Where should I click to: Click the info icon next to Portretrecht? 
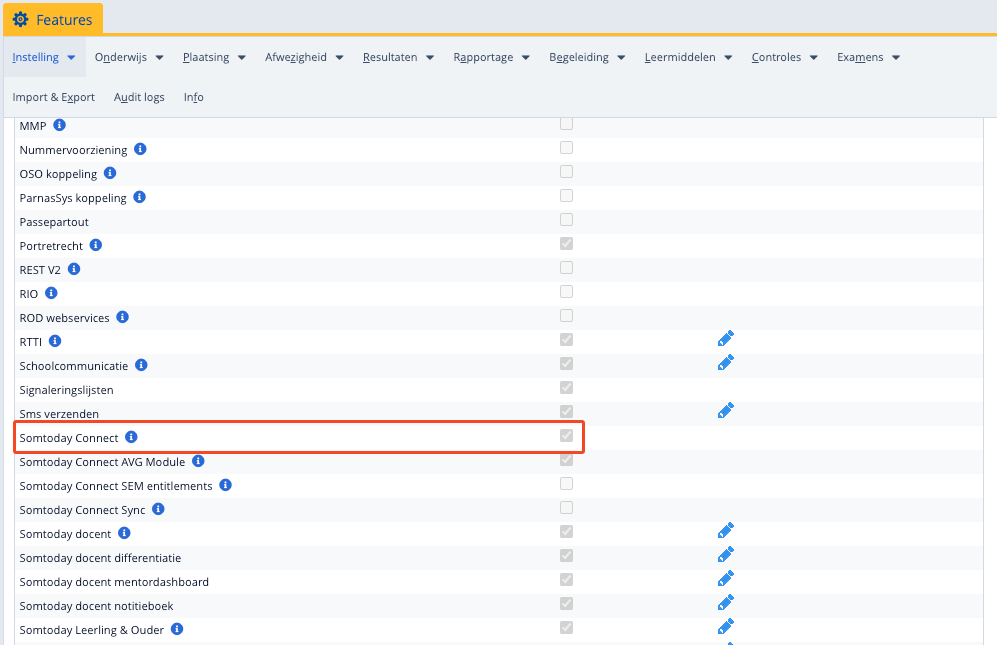(x=96, y=245)
